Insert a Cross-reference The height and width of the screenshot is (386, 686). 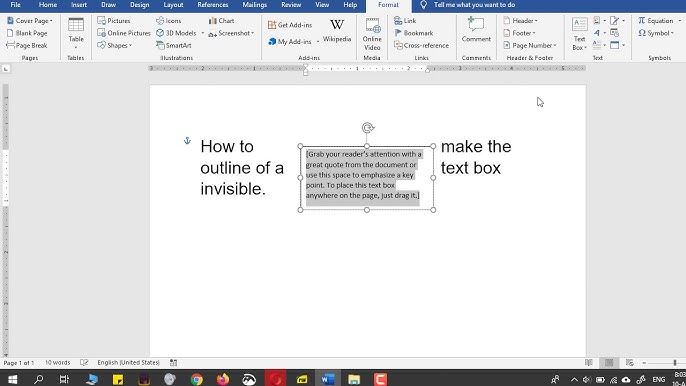[x=421, y=45]
